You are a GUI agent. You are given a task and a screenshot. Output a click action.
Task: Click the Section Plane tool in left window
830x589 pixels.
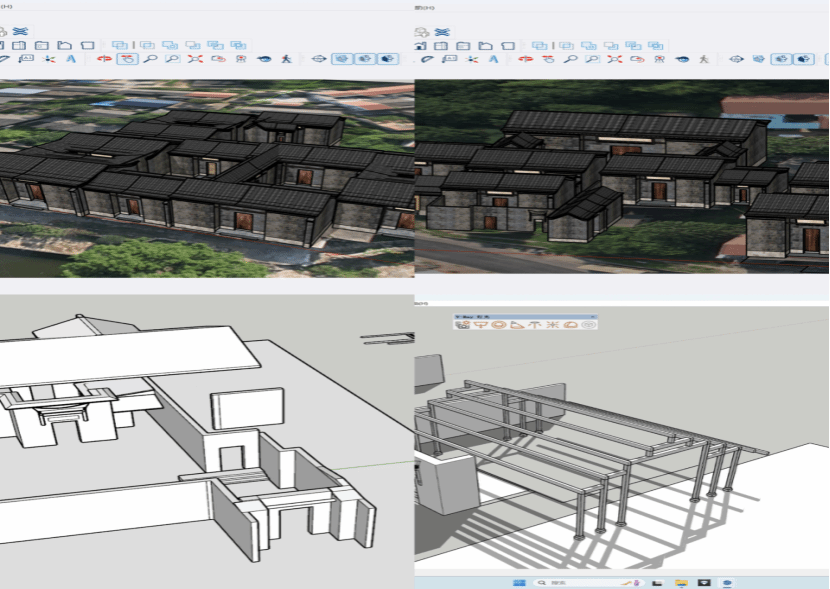coord(320,59)
